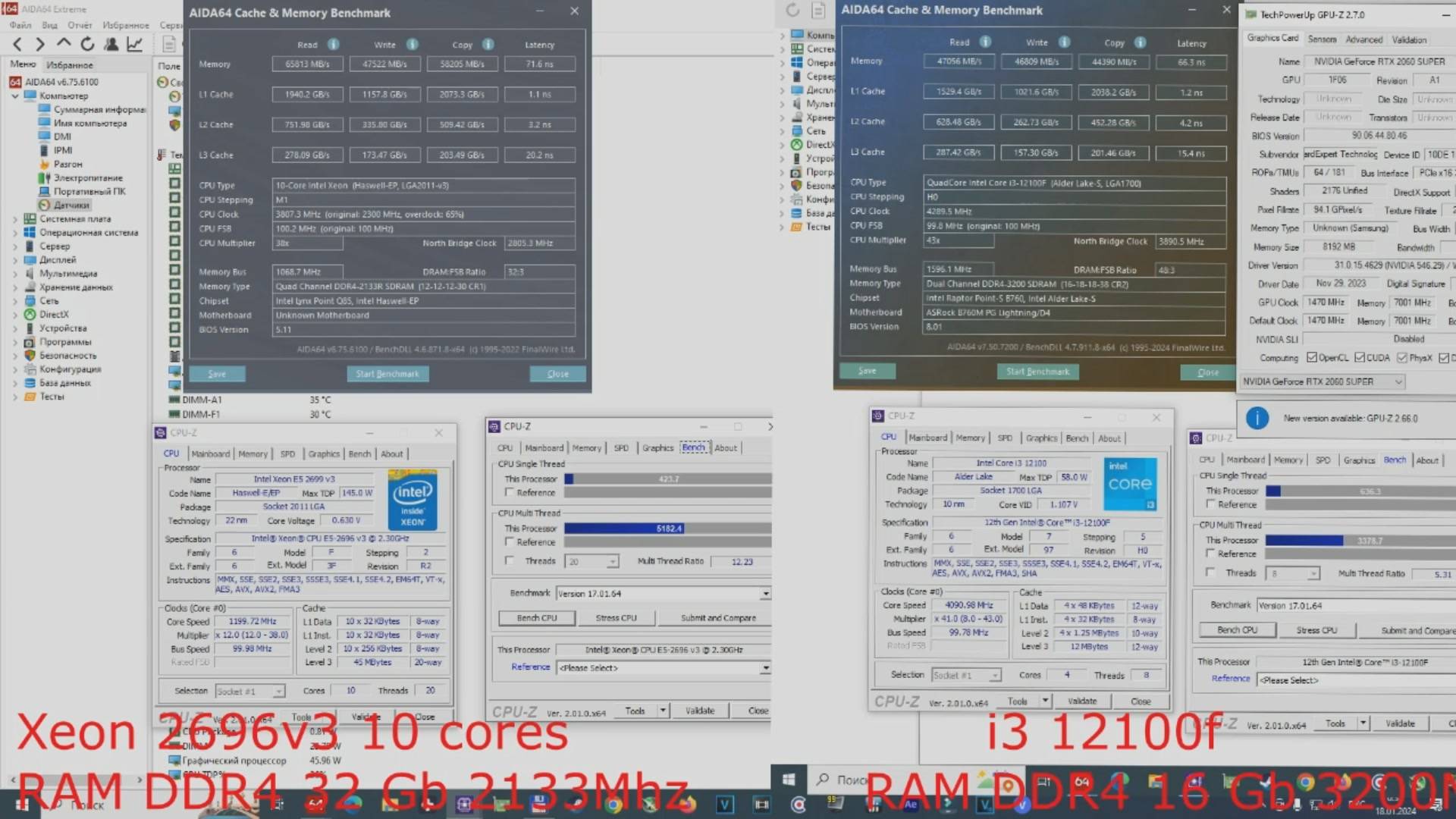Enable multi-thread Reference checkbox in i3 CPU-Z bench

pos(1210,554)
